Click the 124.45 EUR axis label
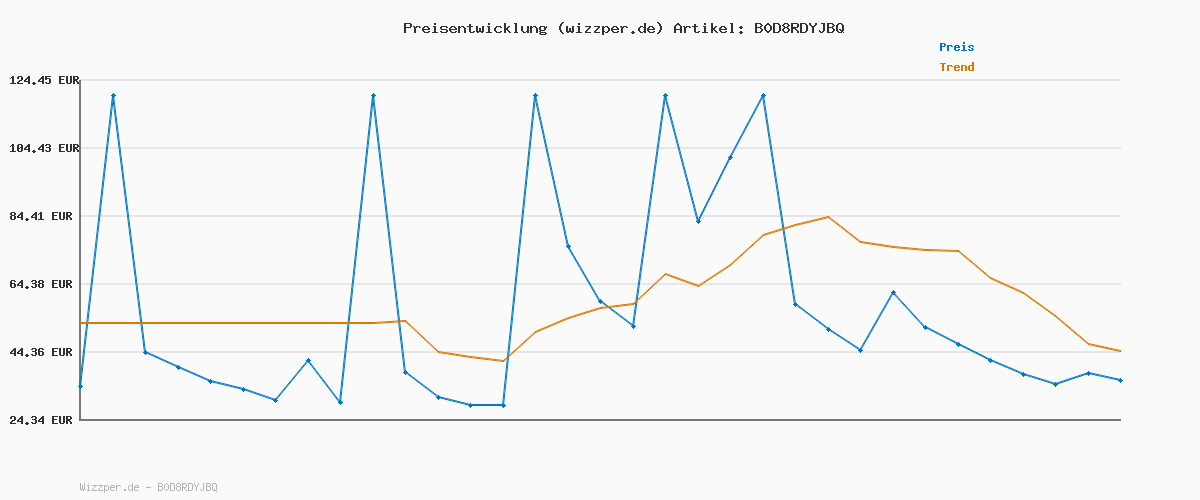This screenshot has height=500, width=1200. click(43, 80)
